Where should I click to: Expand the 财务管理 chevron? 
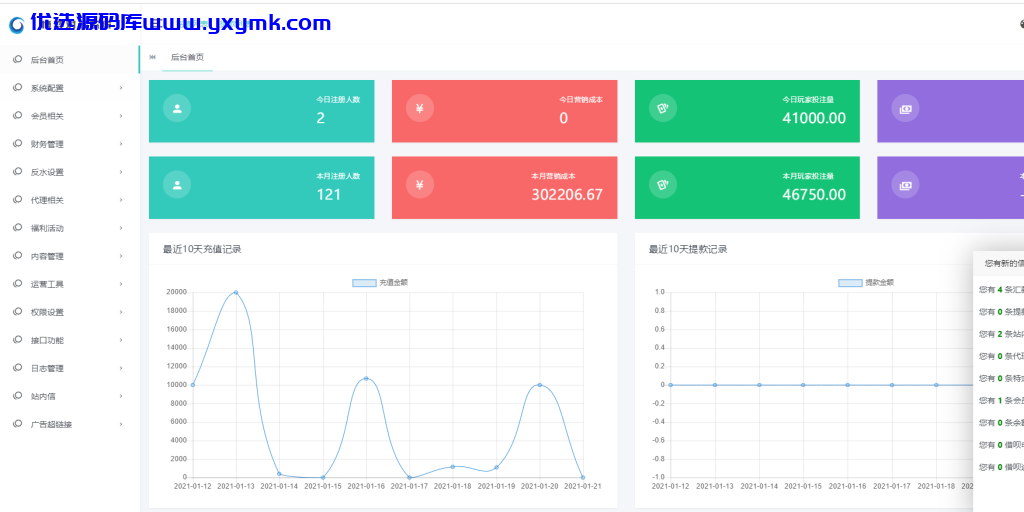click(121, 144)
